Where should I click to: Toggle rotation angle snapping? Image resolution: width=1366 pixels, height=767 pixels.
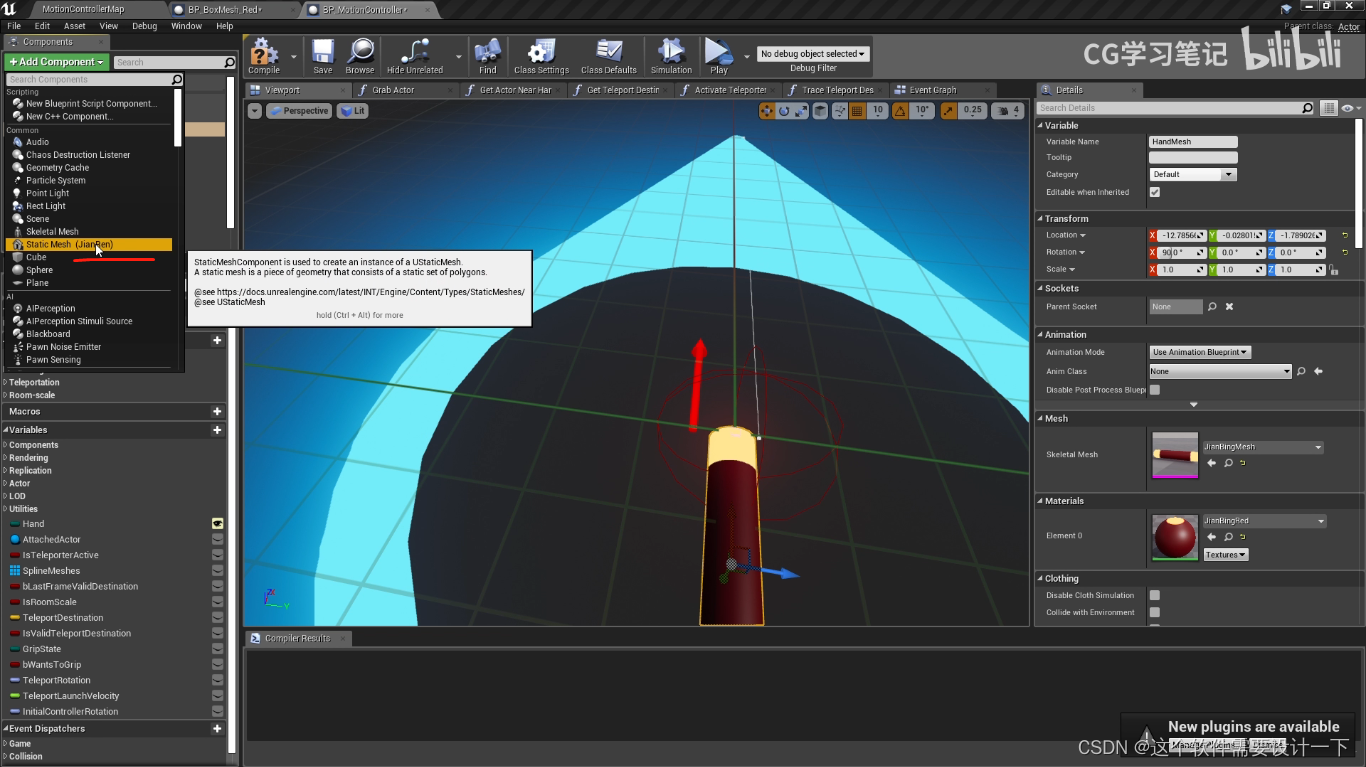(900, 111)
